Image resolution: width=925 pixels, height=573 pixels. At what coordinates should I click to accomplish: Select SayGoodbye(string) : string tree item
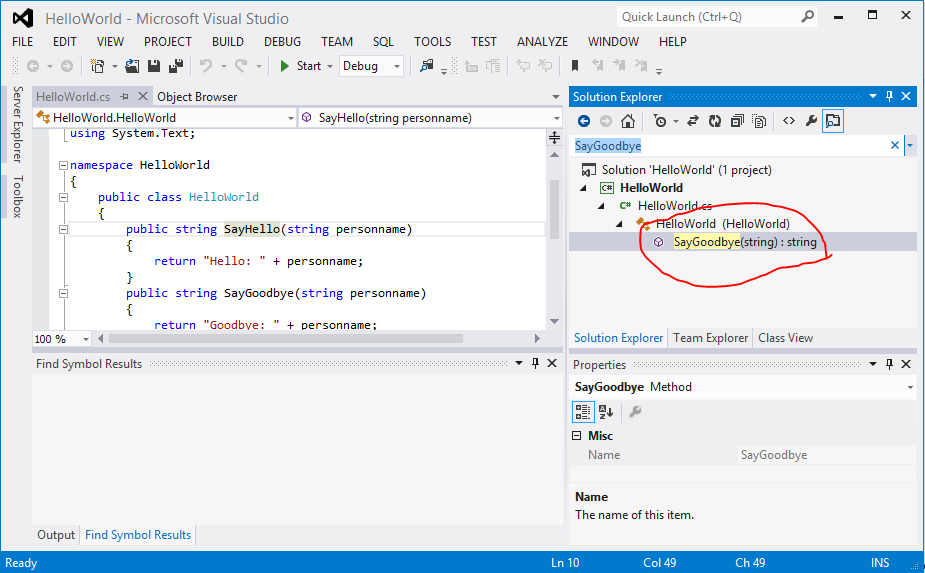(745, 242)
